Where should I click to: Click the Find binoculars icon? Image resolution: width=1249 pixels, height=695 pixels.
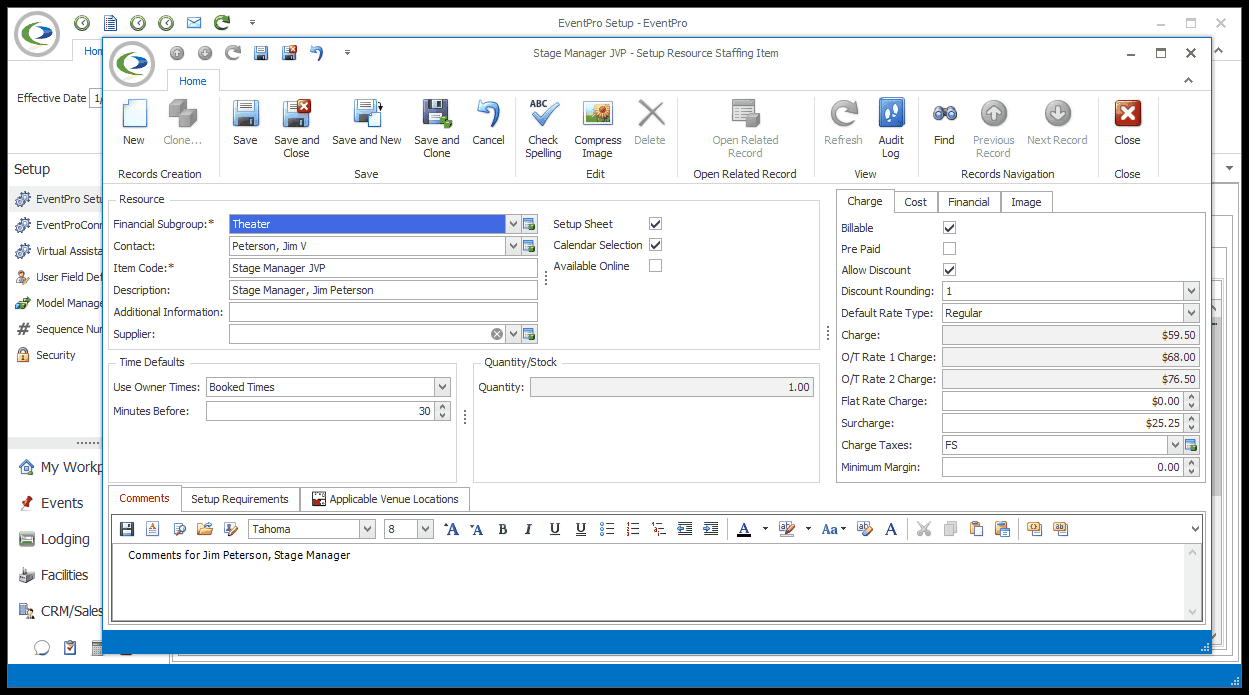pos(944,114)
